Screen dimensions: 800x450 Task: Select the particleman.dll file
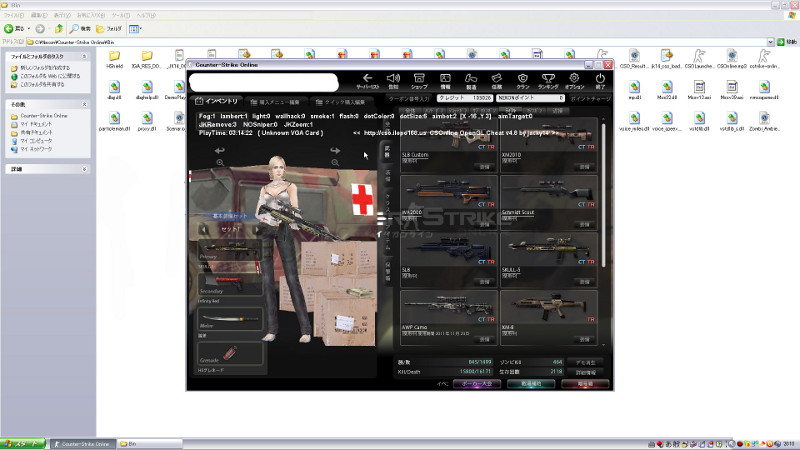[x=114, y=122]
